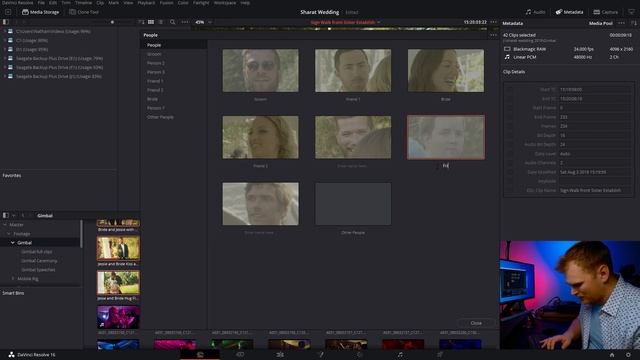Toggle the Media Storage panel button
The image size is (640, 360).
point(40,12)
